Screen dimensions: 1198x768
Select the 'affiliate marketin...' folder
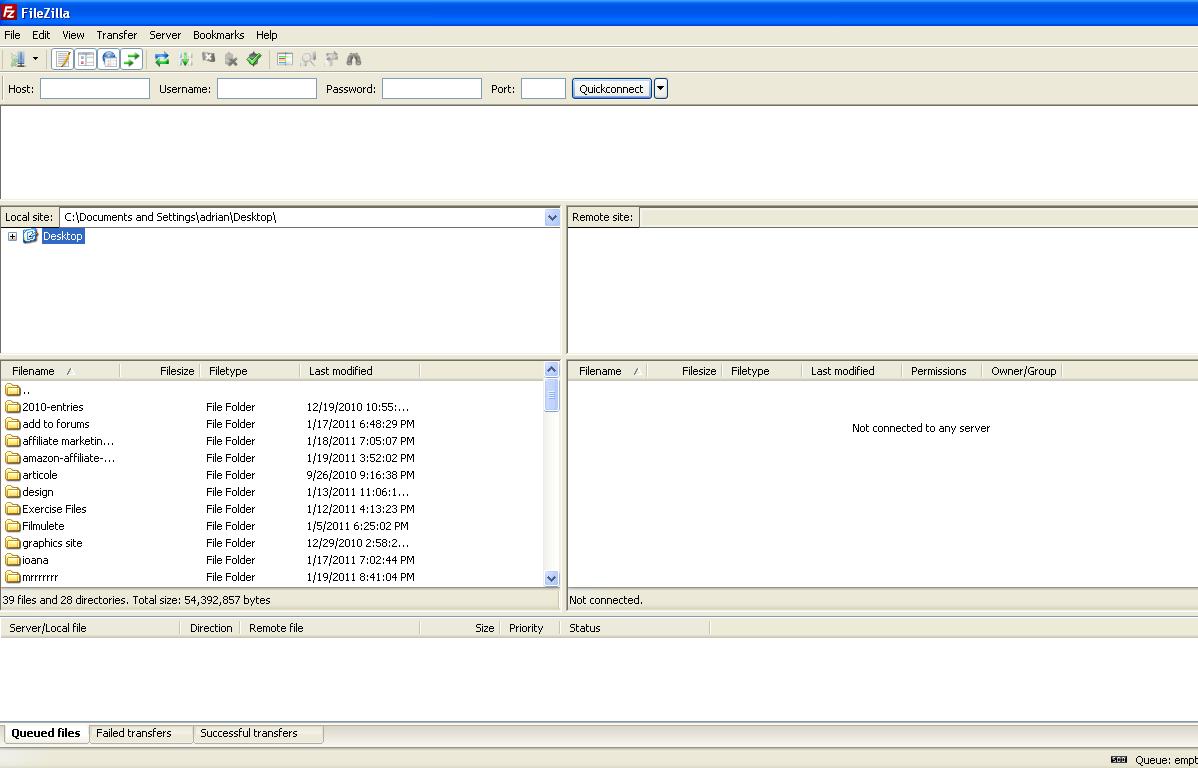(x=60, y=441)
